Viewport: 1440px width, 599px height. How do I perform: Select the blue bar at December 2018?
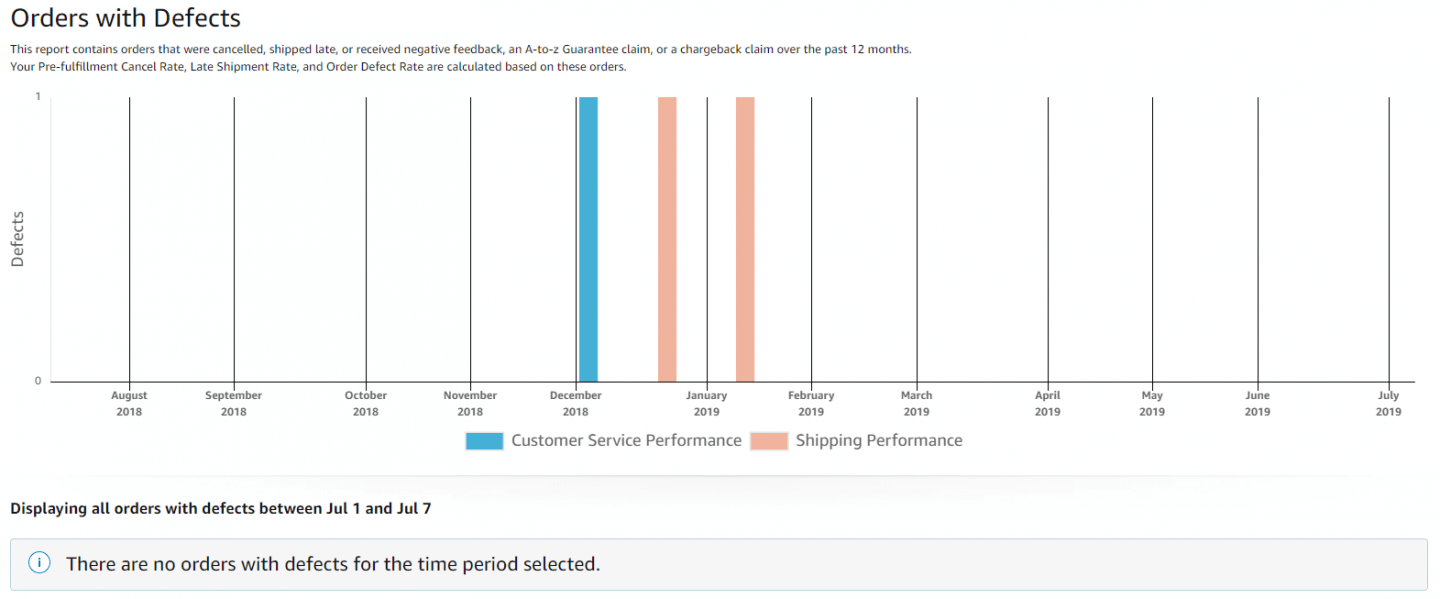(588, 239)
